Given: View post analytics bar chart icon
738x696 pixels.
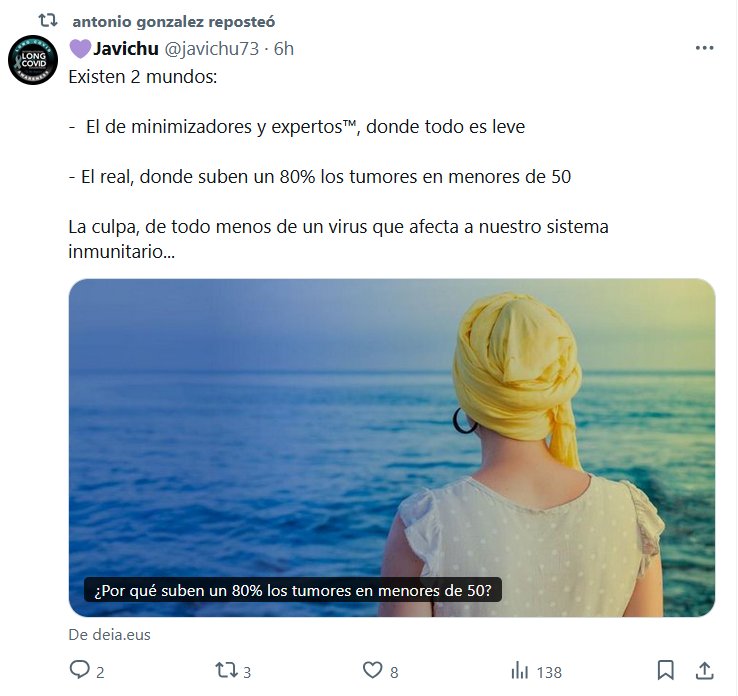Looking at the screenshot, I should tap(520, 671).
